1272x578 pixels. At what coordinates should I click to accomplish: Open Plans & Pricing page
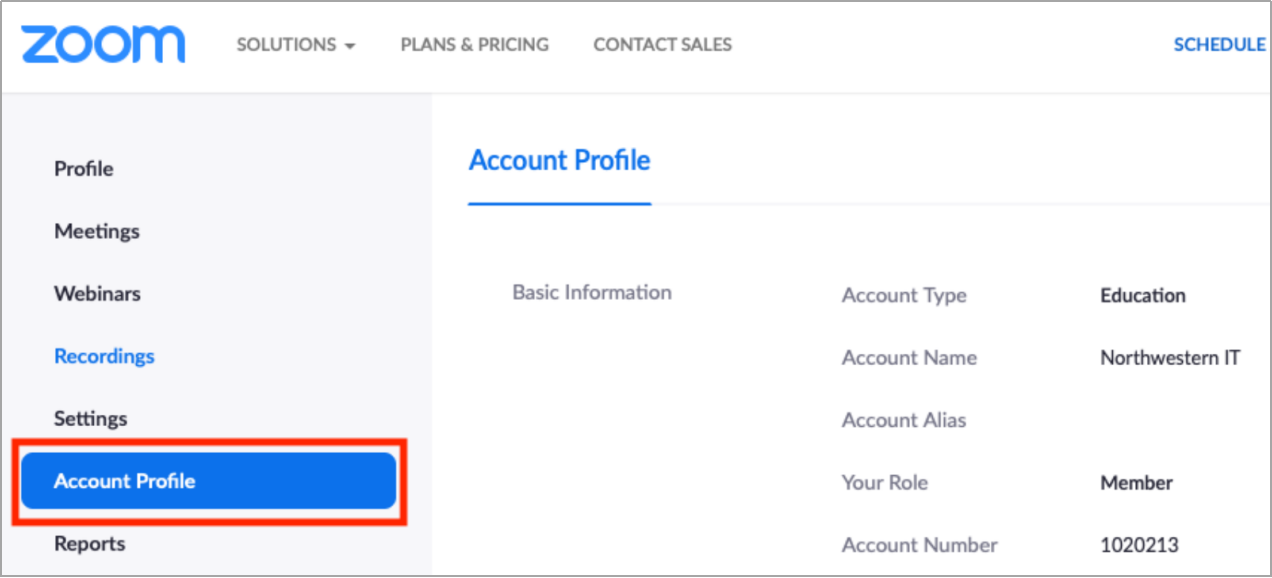pyautogui.click(x=474, y=45)
